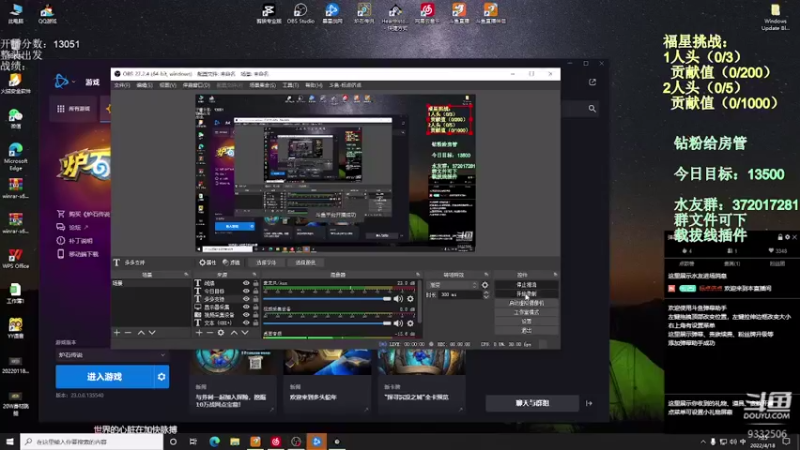The height and width of the screenshot is (450, 800).
Task: Open game version dropdown in Battle.net
Action: (112, 355)
